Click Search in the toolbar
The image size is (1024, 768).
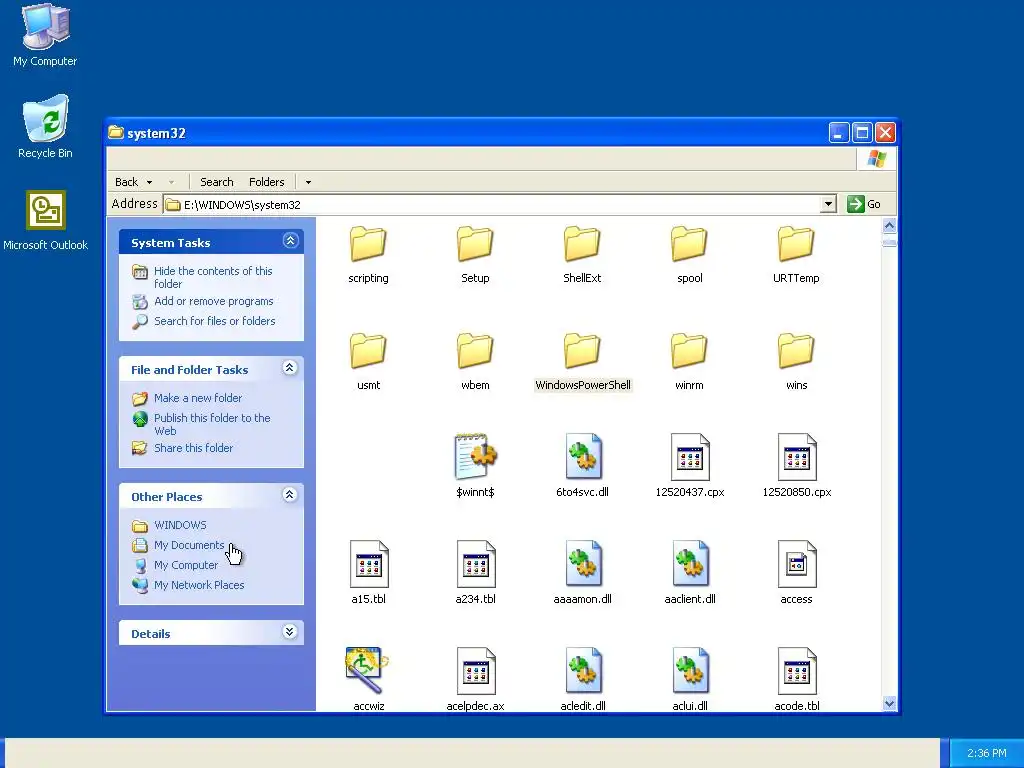[216, 182]
